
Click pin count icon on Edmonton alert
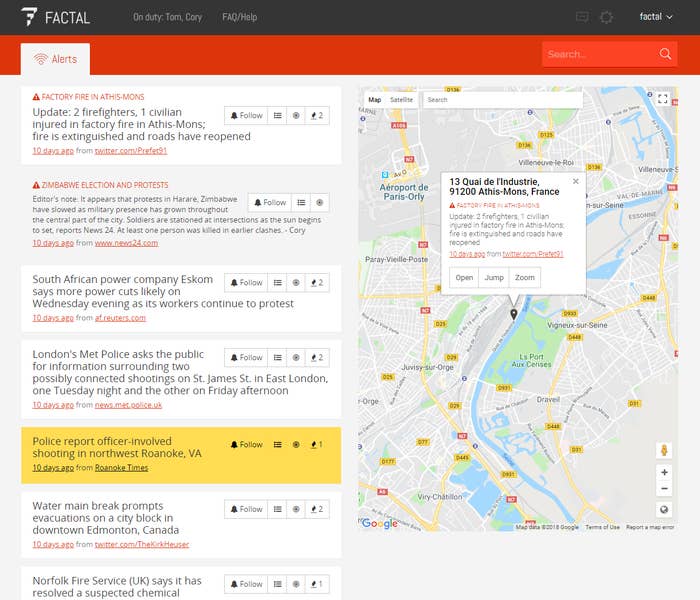point(317,509)
